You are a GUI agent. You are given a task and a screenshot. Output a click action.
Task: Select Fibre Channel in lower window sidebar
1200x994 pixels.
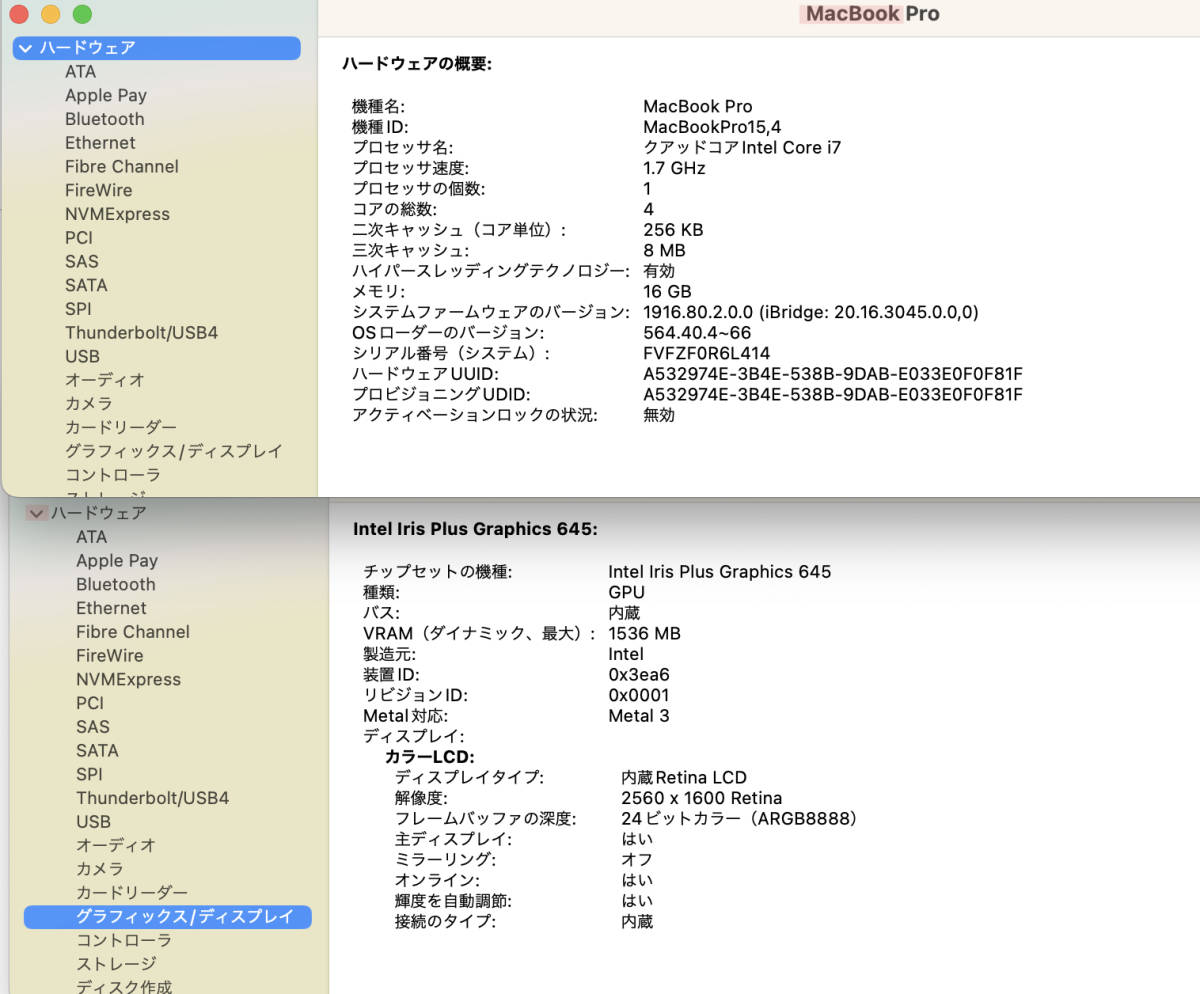pyautogui.click(x=133, y=632)
